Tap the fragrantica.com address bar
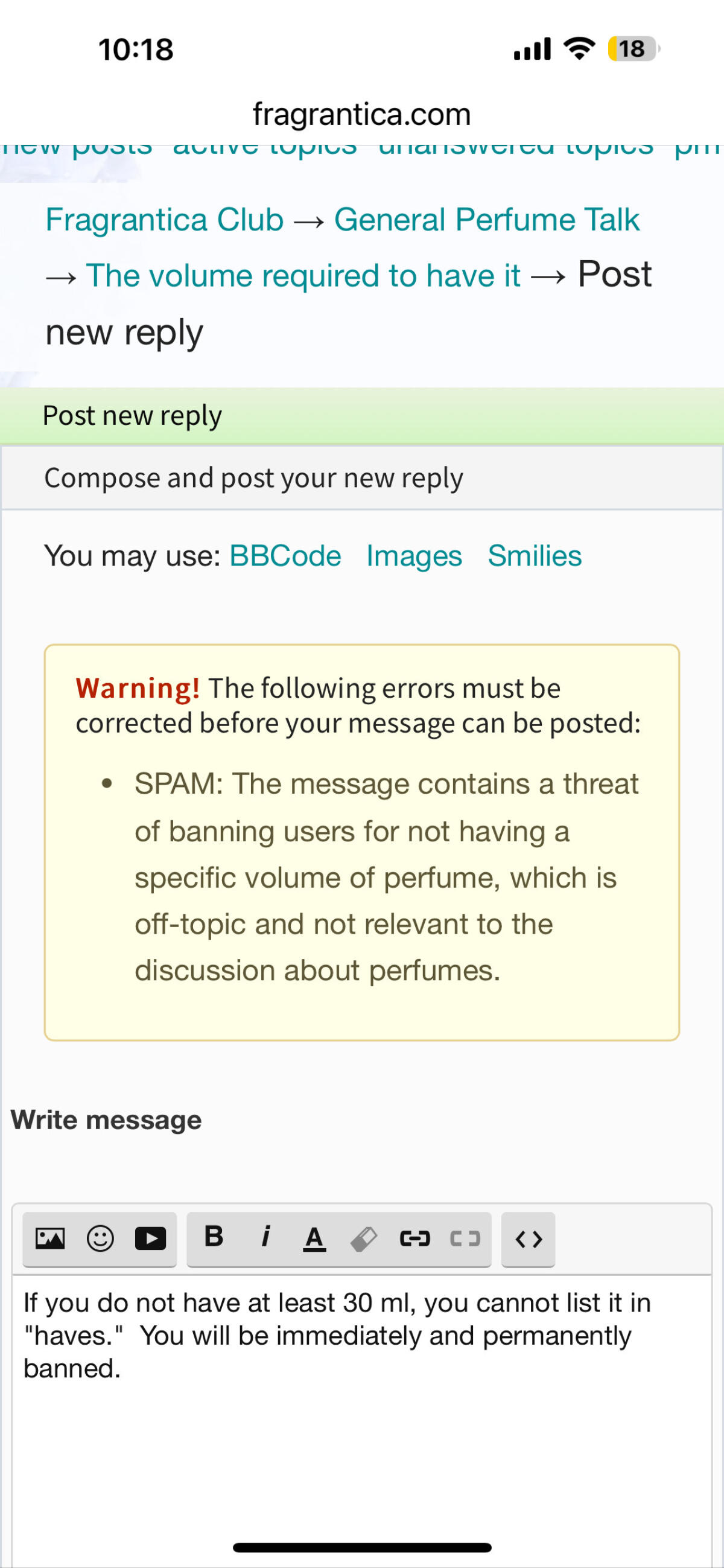Viewport: 724px width, 1568px height. pyautogui.click(x=362, y=114)
